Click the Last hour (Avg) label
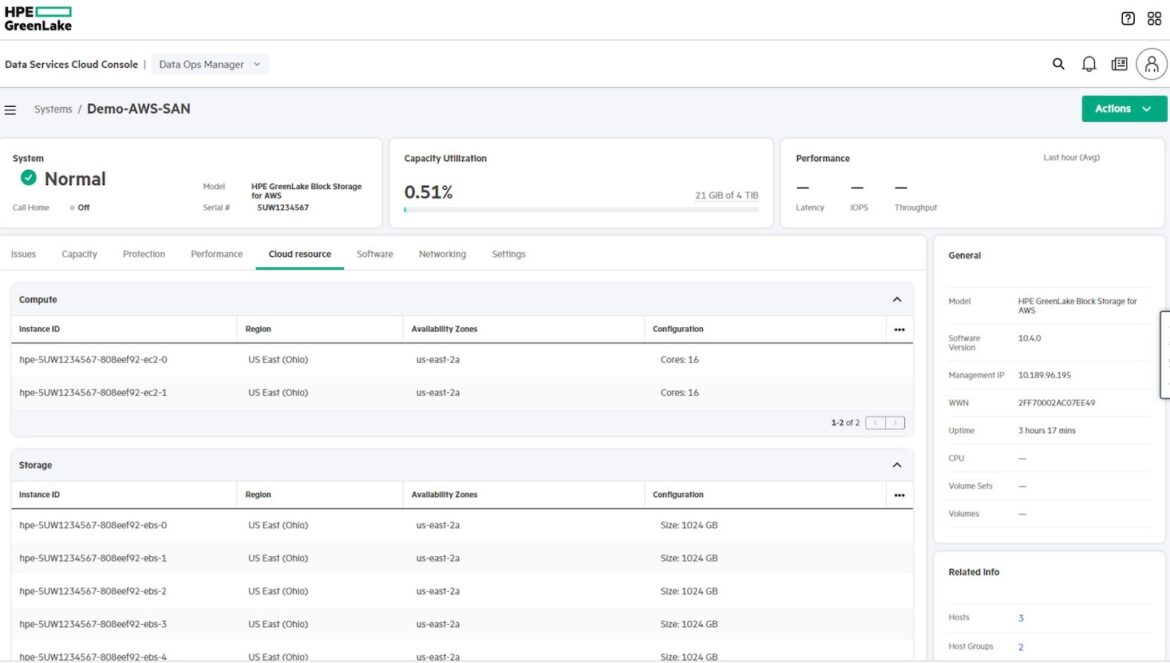The height and width of the screenshot is (663, 1170). pos(1072,157)
